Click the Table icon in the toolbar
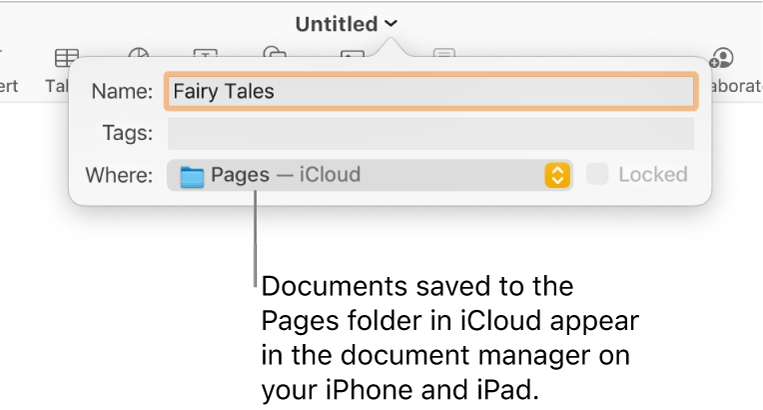Screen dimensions: 763x410 coord(66,57)
